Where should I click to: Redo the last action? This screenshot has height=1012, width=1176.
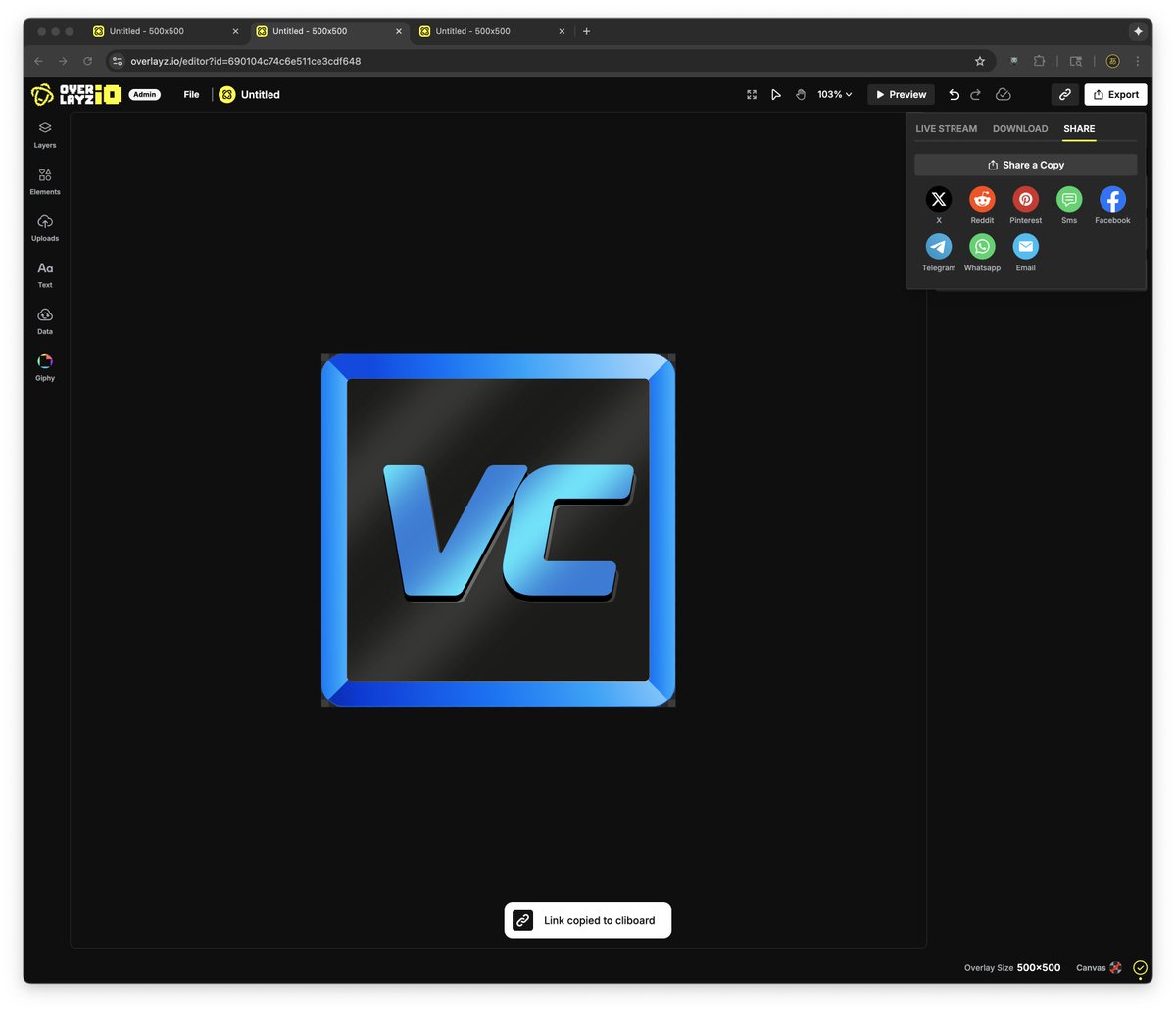975,95
